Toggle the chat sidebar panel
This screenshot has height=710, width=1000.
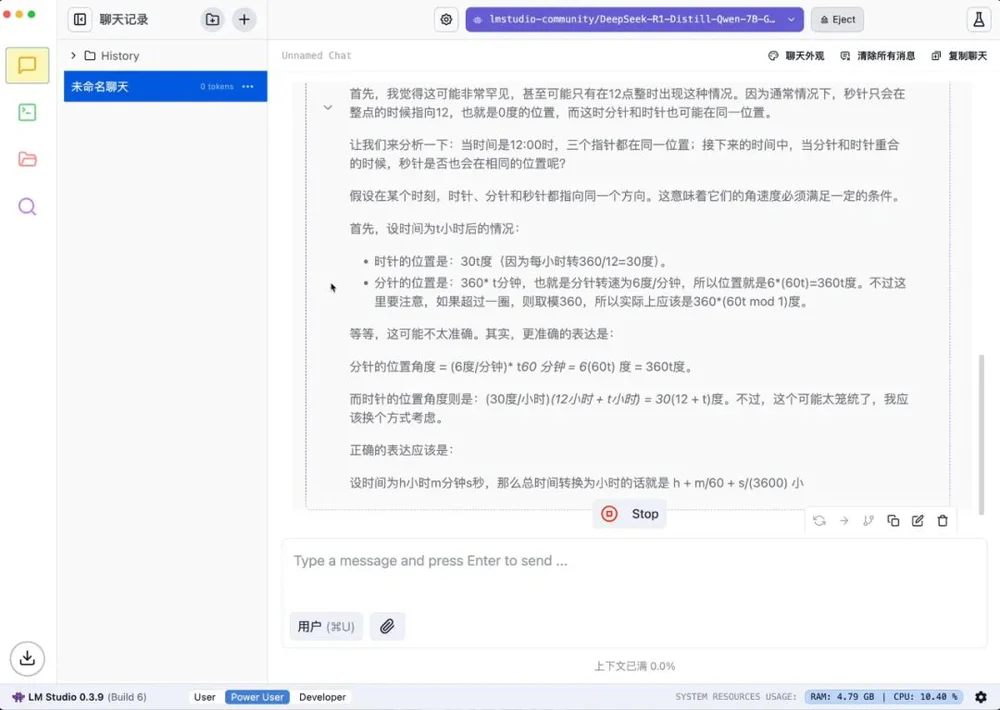click(80, 19)
